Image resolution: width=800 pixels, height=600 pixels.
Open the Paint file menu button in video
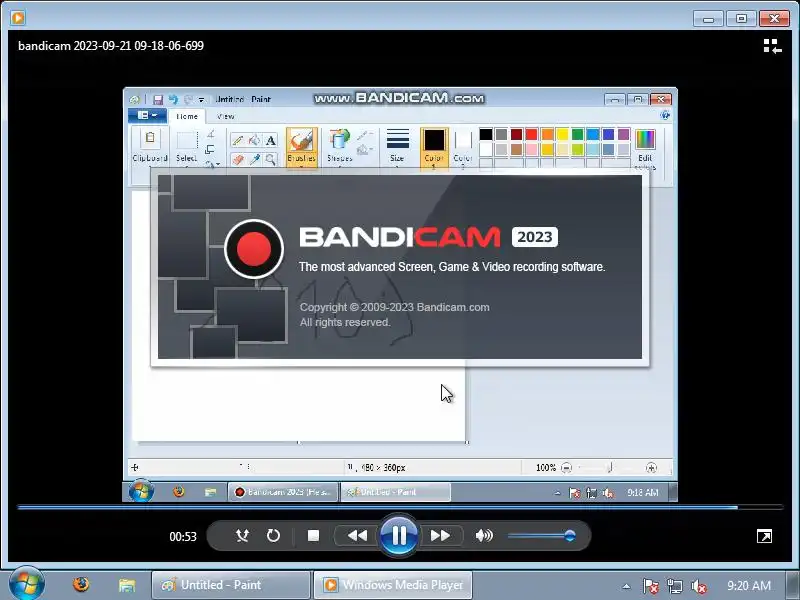147,115
